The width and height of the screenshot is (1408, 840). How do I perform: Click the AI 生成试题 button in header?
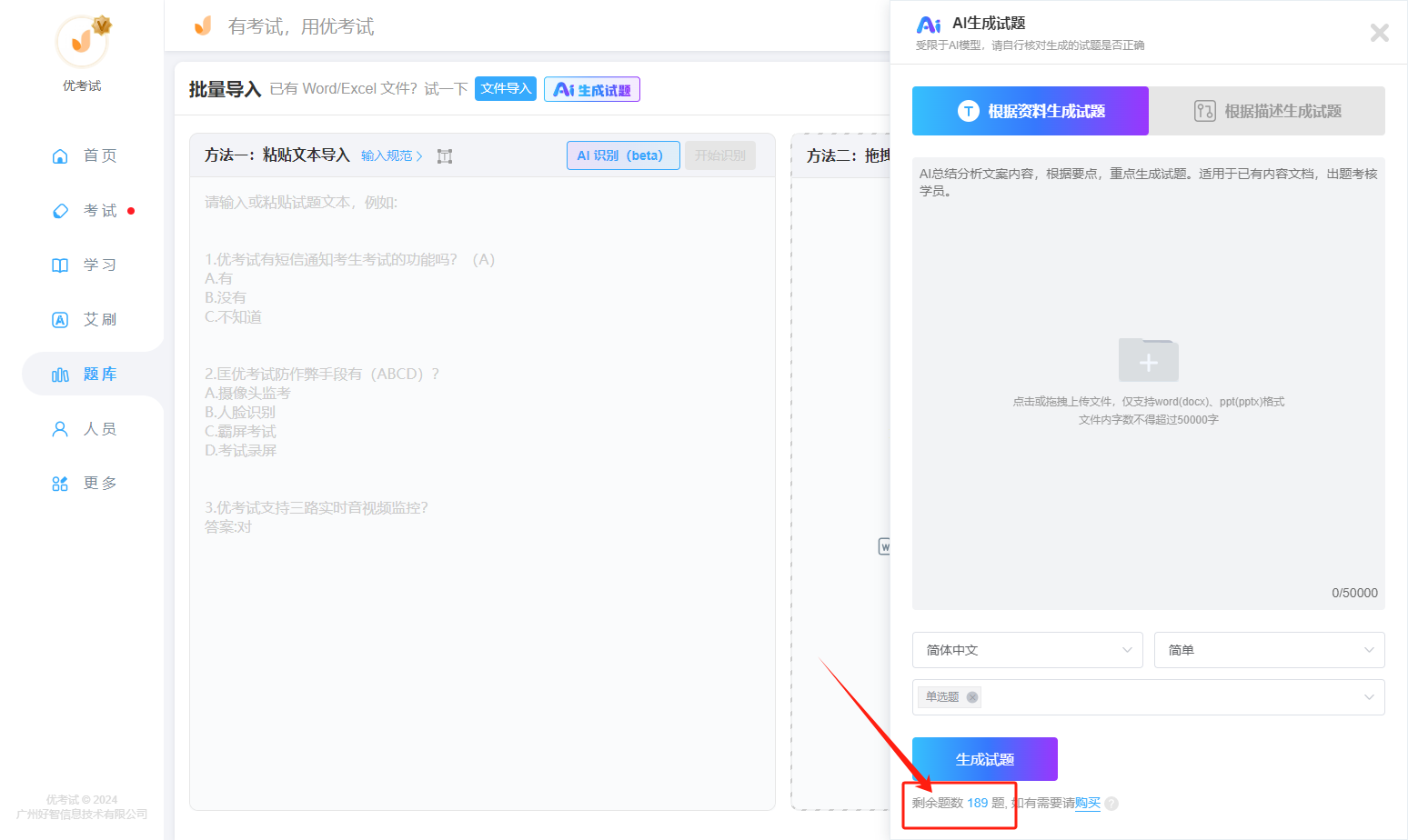[592, 89]
